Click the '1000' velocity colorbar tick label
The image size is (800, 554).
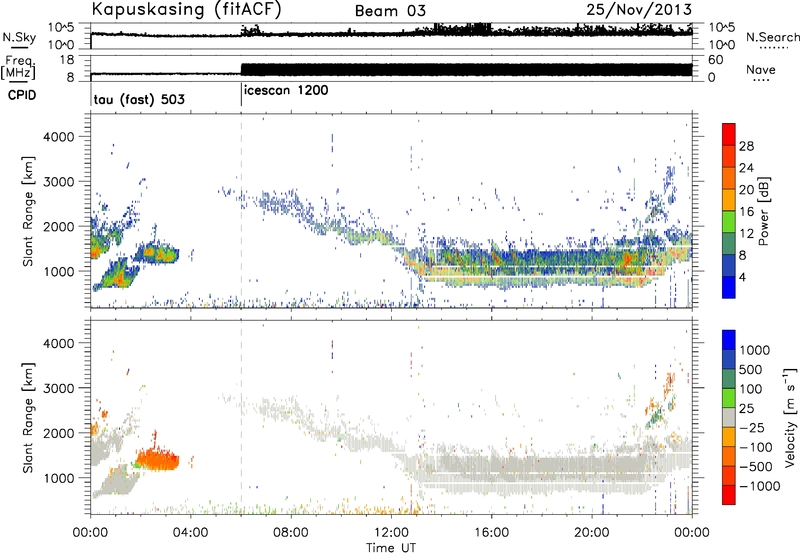pos(755,349)
